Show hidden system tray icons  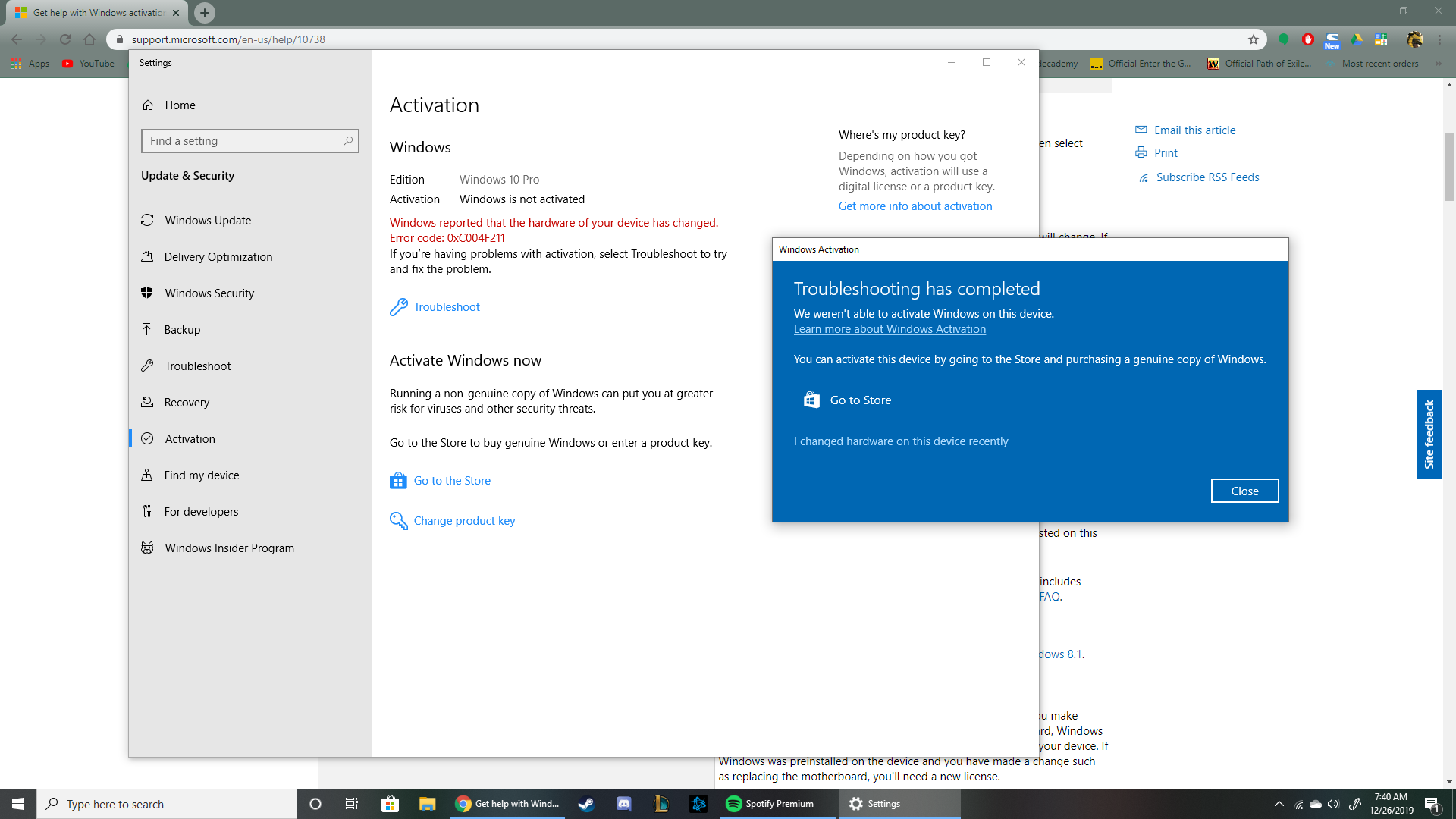point(1279,804)
